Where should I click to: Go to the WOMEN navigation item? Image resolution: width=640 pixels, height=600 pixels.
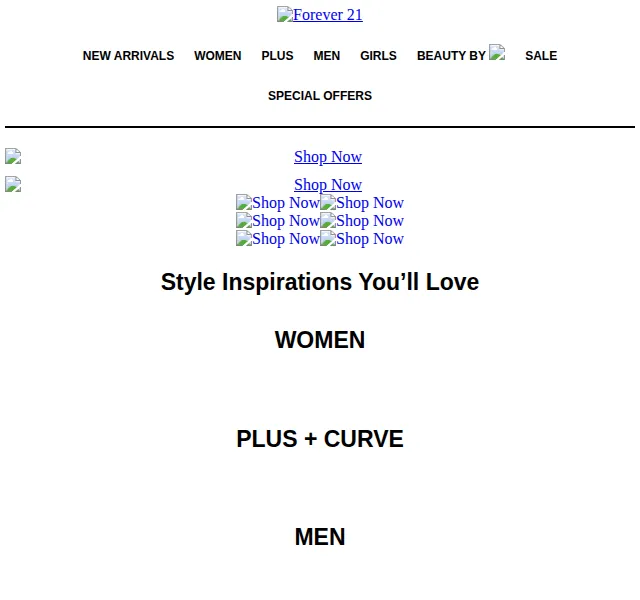[218, 56]
